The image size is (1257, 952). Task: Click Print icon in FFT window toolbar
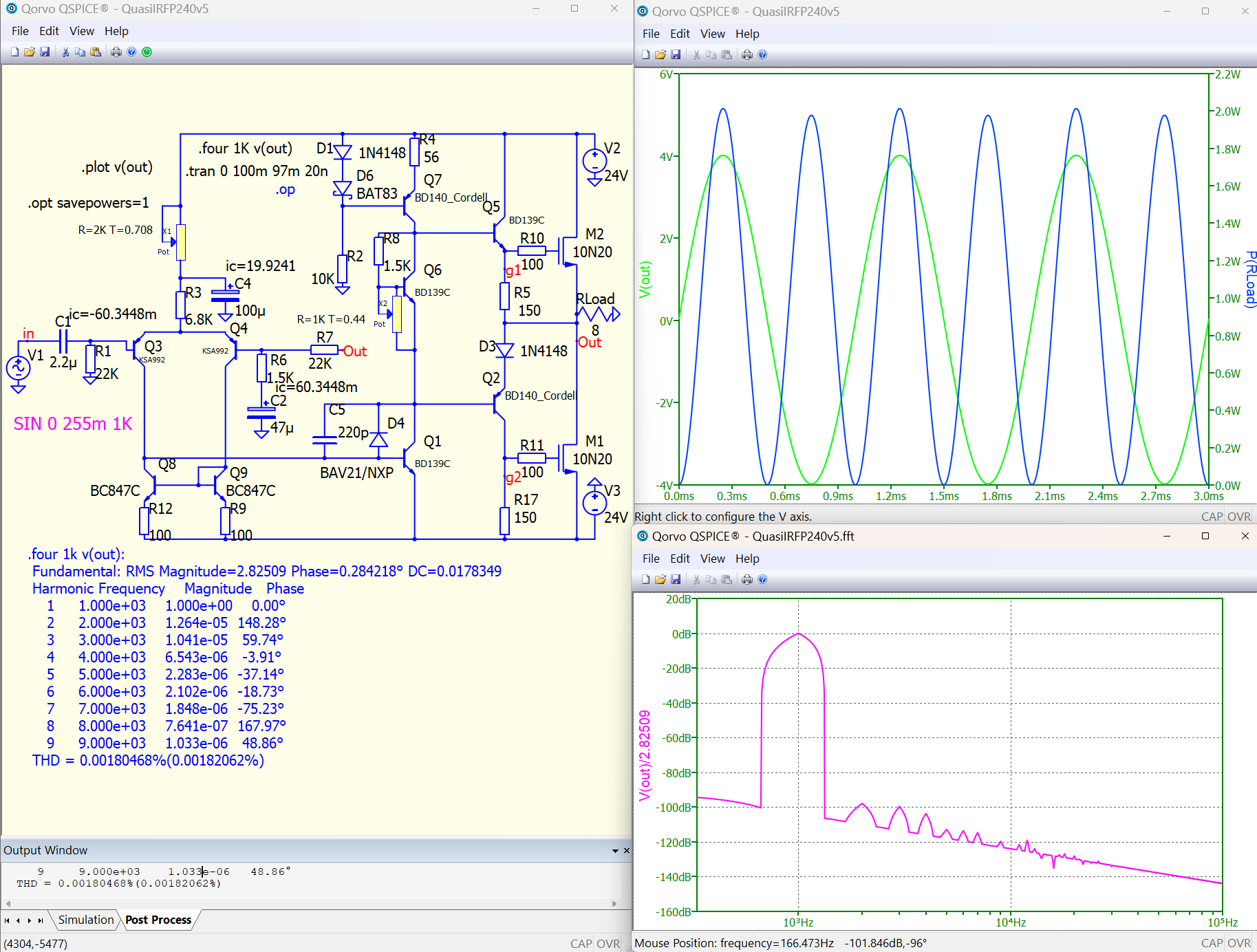point(747,579)
